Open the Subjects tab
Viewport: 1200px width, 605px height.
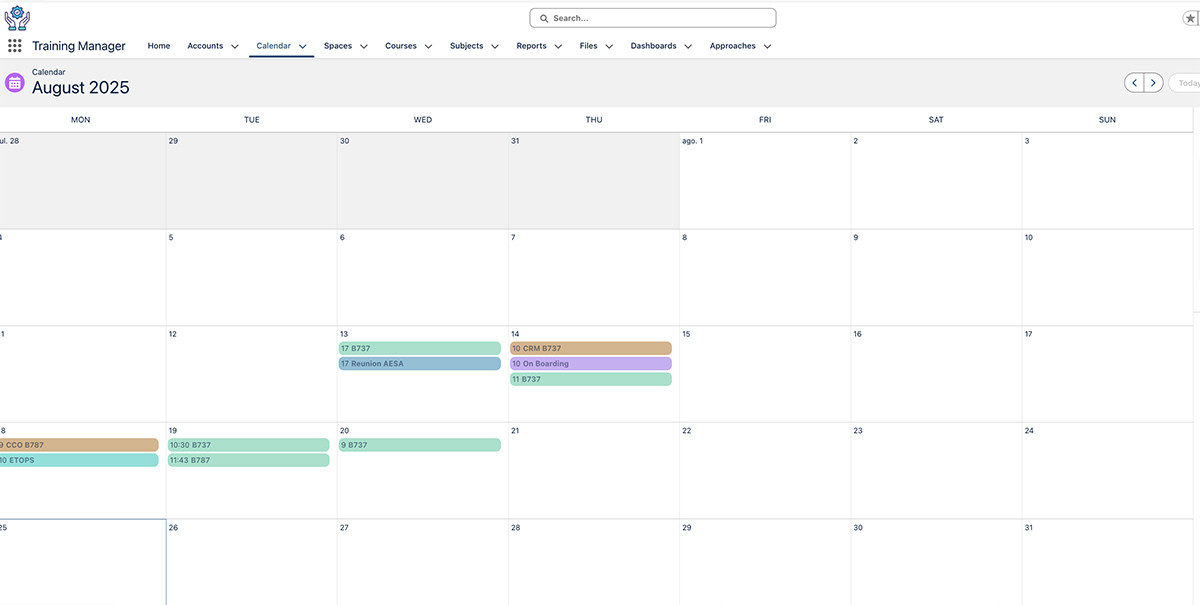[466, 46]
